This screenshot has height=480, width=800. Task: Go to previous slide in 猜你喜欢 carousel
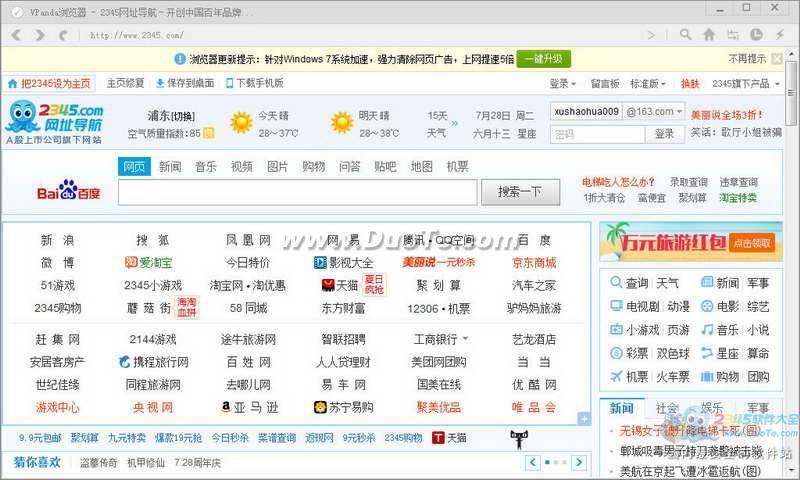(x=533, y=463)
